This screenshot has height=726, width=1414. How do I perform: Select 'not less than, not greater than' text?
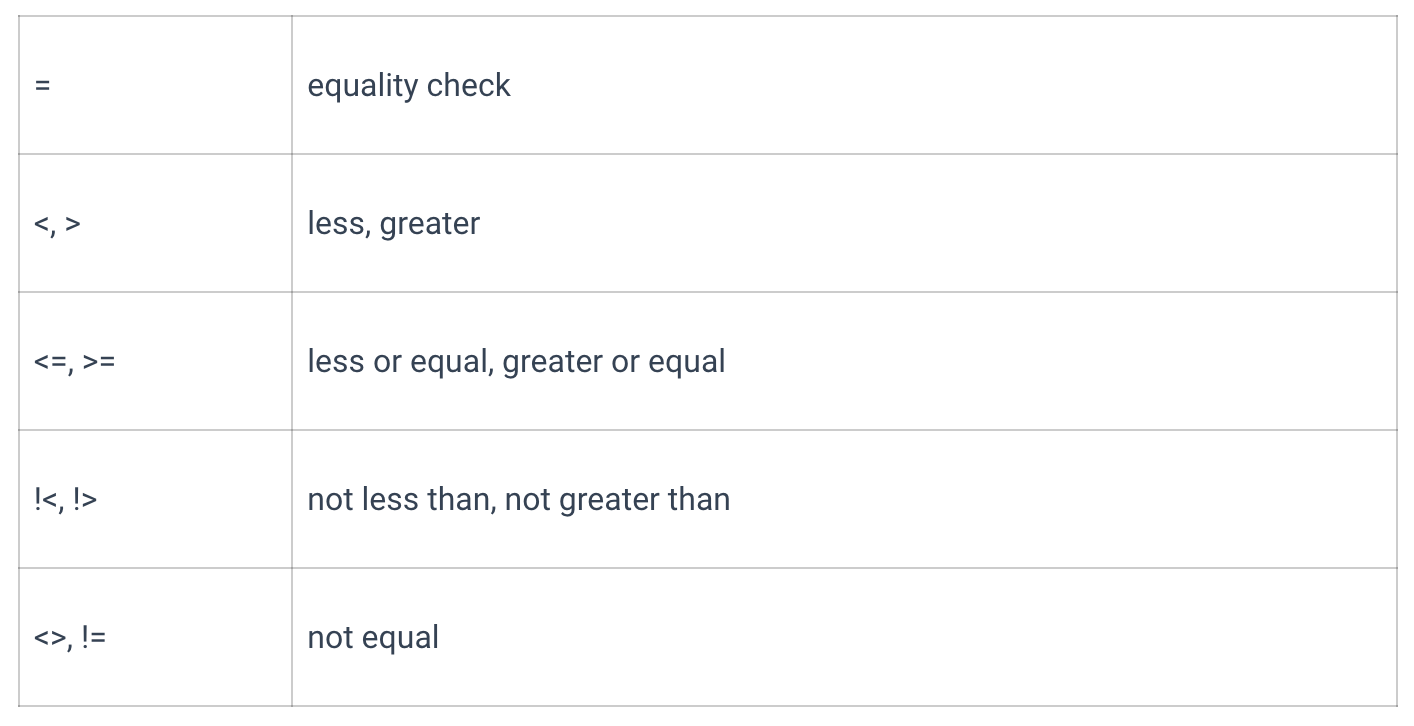(518, 499)
